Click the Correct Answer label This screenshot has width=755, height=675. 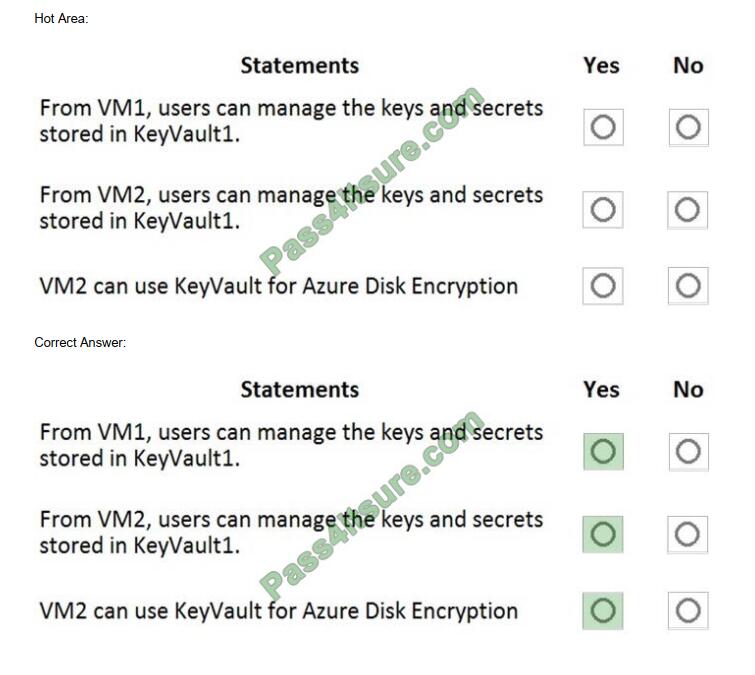[80, 342]
